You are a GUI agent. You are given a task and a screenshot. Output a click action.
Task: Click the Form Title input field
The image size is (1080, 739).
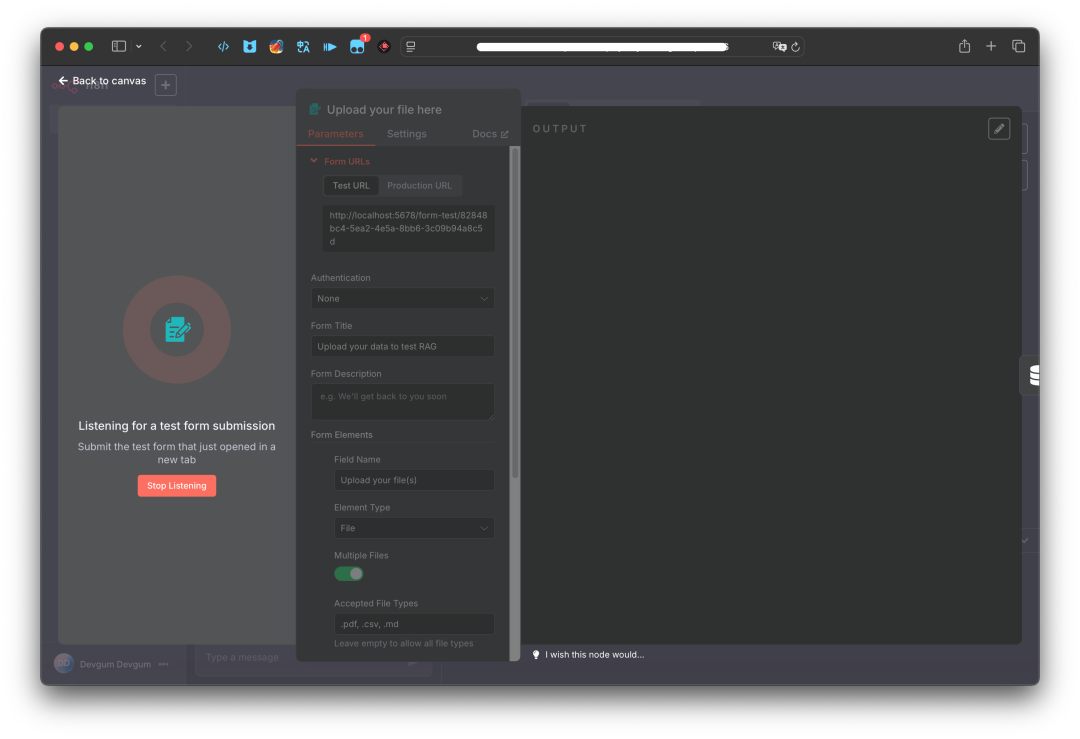[402, 346]
